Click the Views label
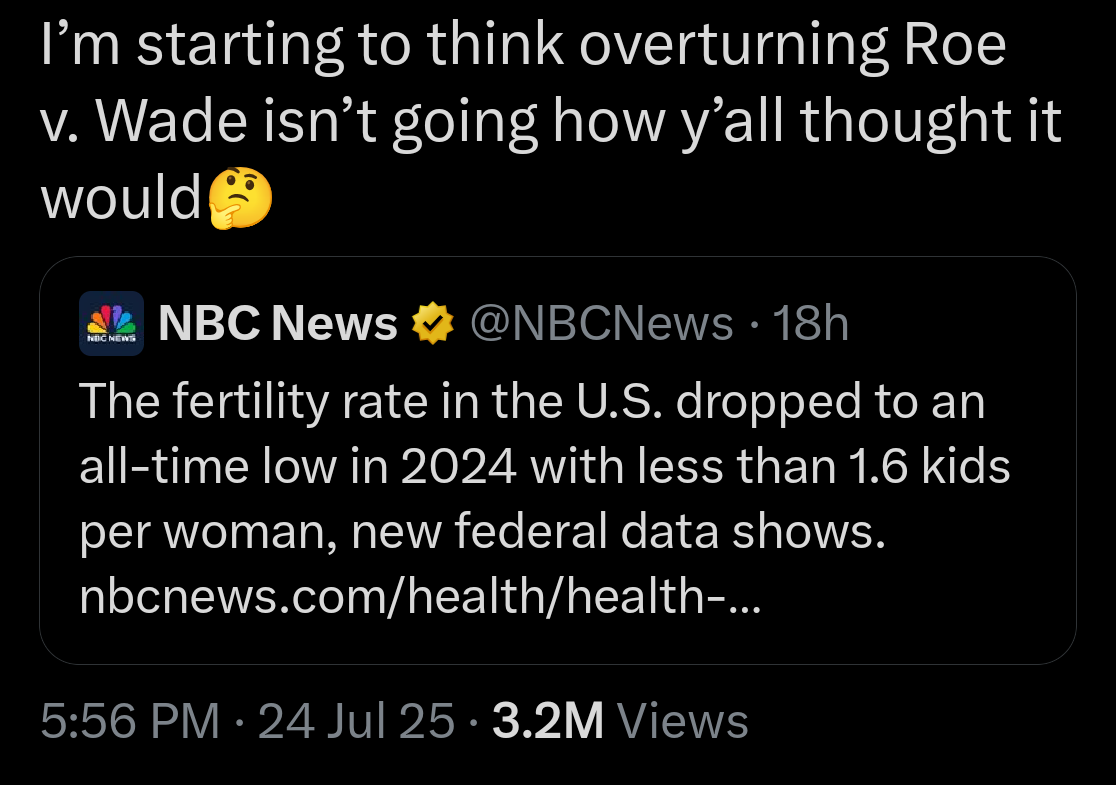Screen dimensions: 1116x785 [x=683, y=721]
